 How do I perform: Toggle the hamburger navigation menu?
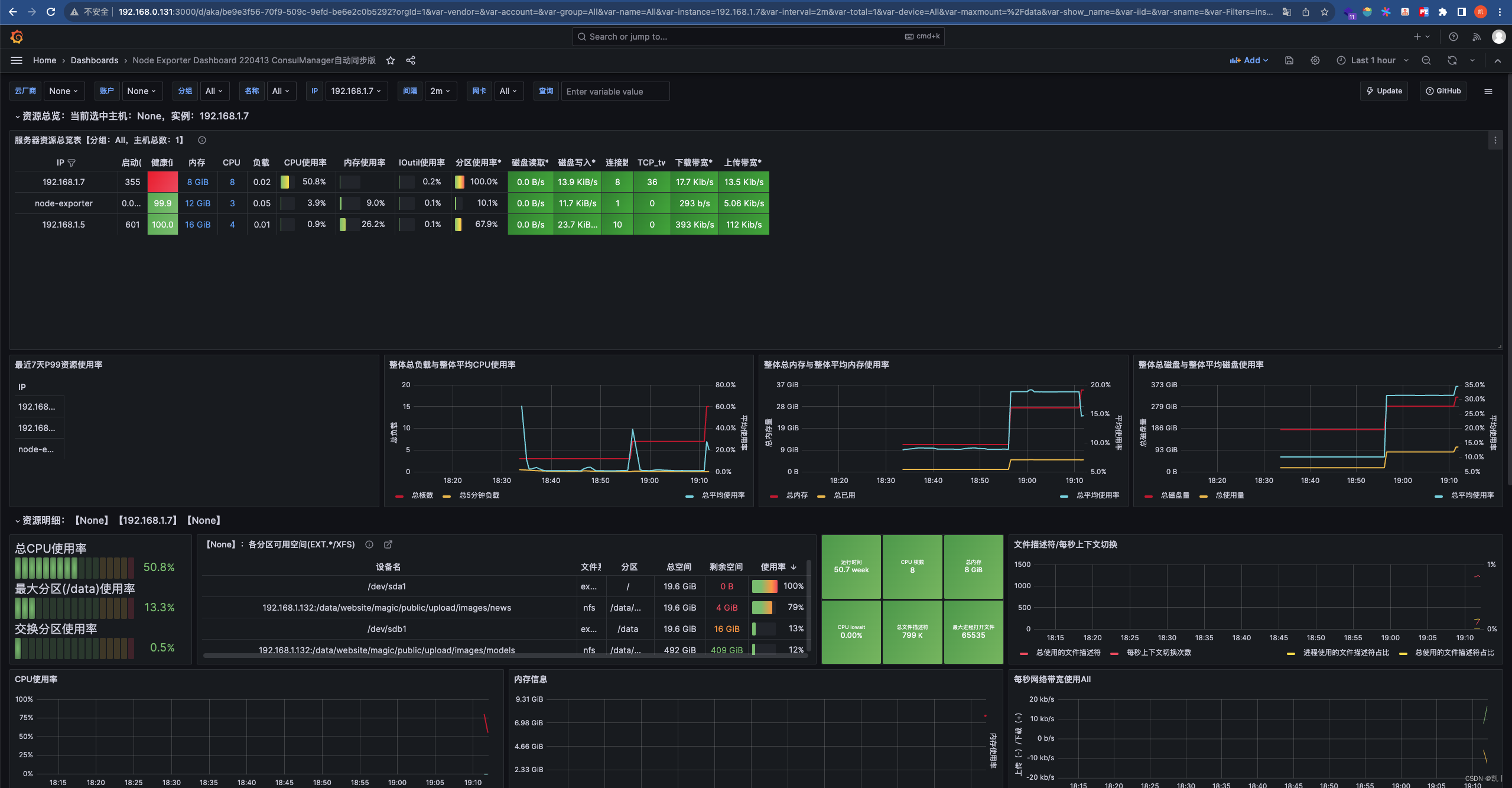[17, 60]
